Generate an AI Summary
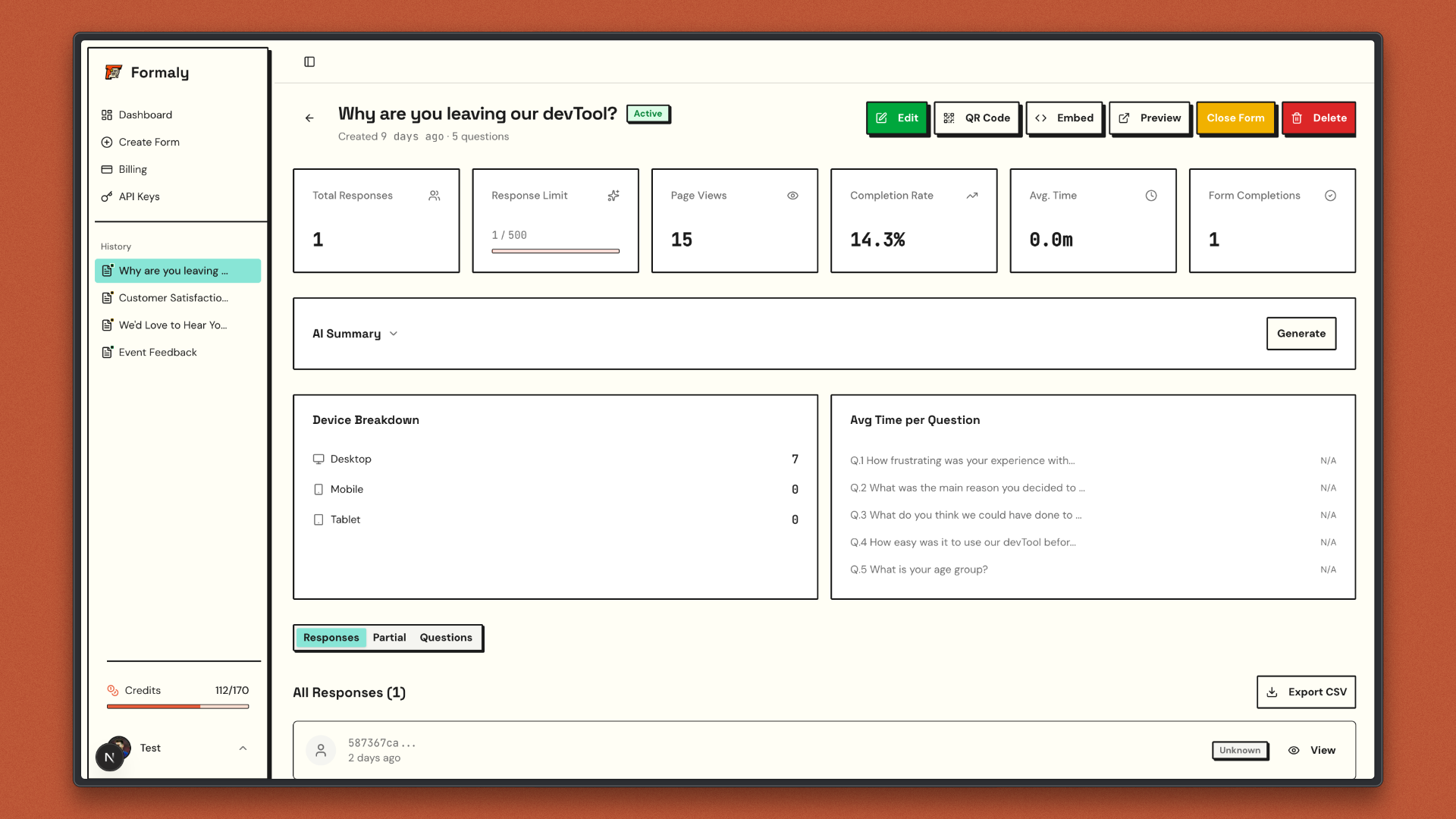The image size is (1456, 819). [1301, 333]
